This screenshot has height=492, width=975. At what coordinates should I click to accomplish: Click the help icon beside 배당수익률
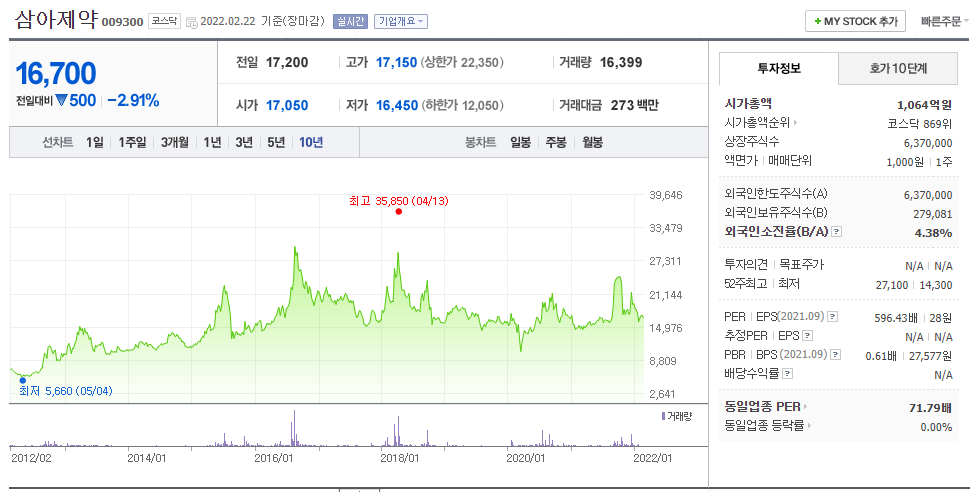[x=787, y=374]
